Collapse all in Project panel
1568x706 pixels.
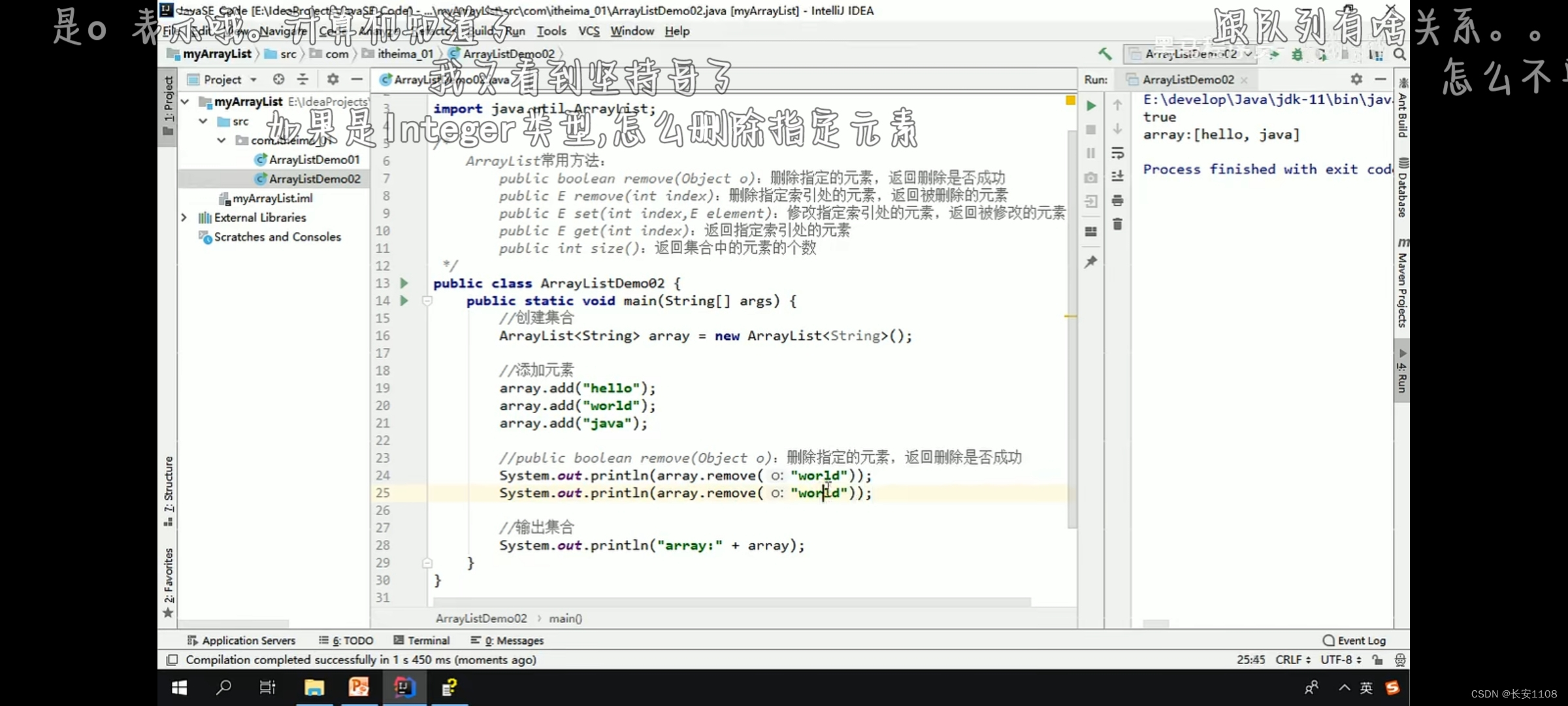click(x=302, y=79)
